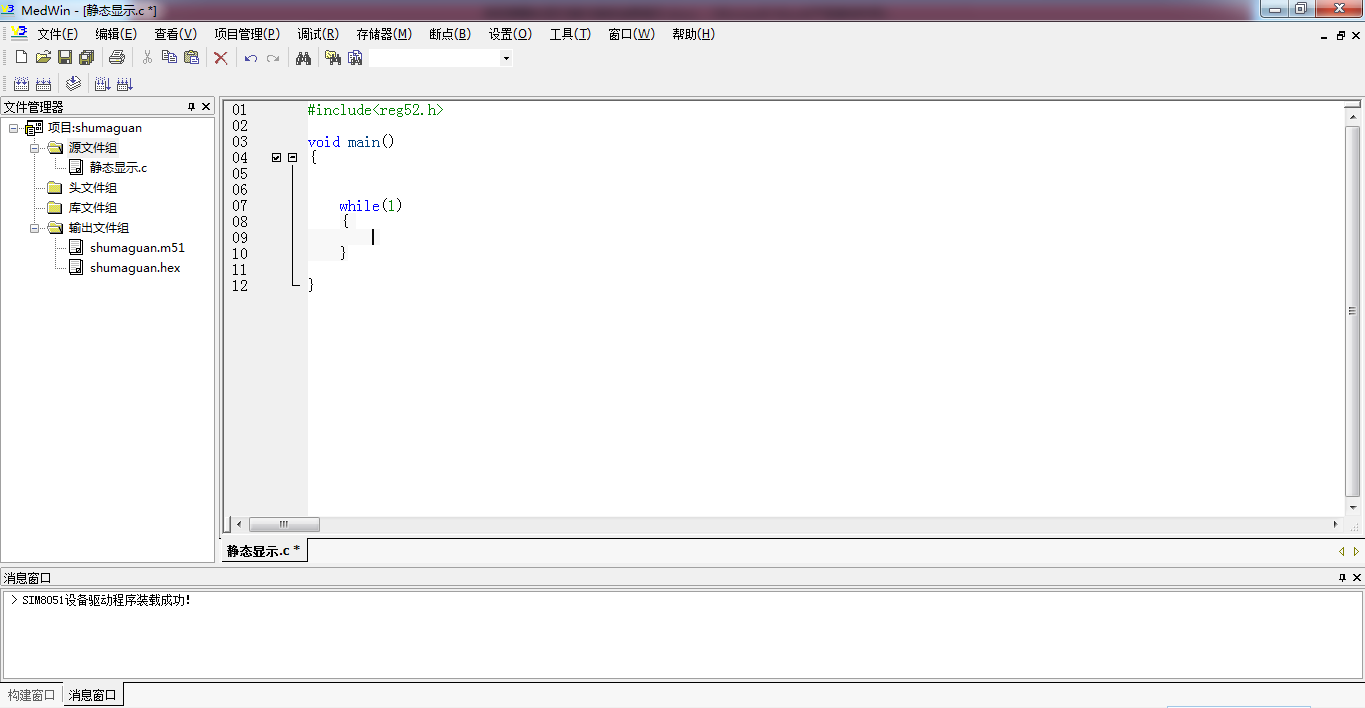Click the editor horizontal scroll right arrow
Viewport: 1365px width, 708px height.
(x=1335, y=524)
